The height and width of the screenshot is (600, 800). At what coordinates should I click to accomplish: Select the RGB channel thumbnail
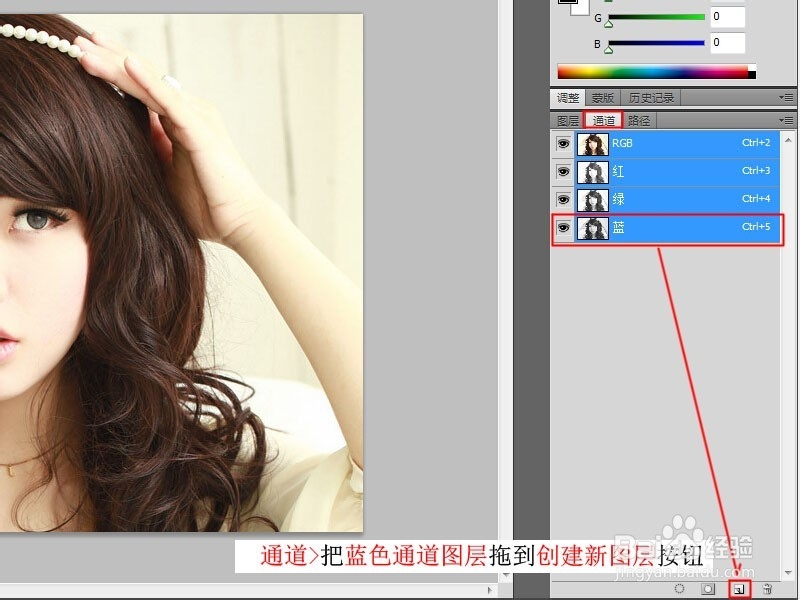[592, 144]
